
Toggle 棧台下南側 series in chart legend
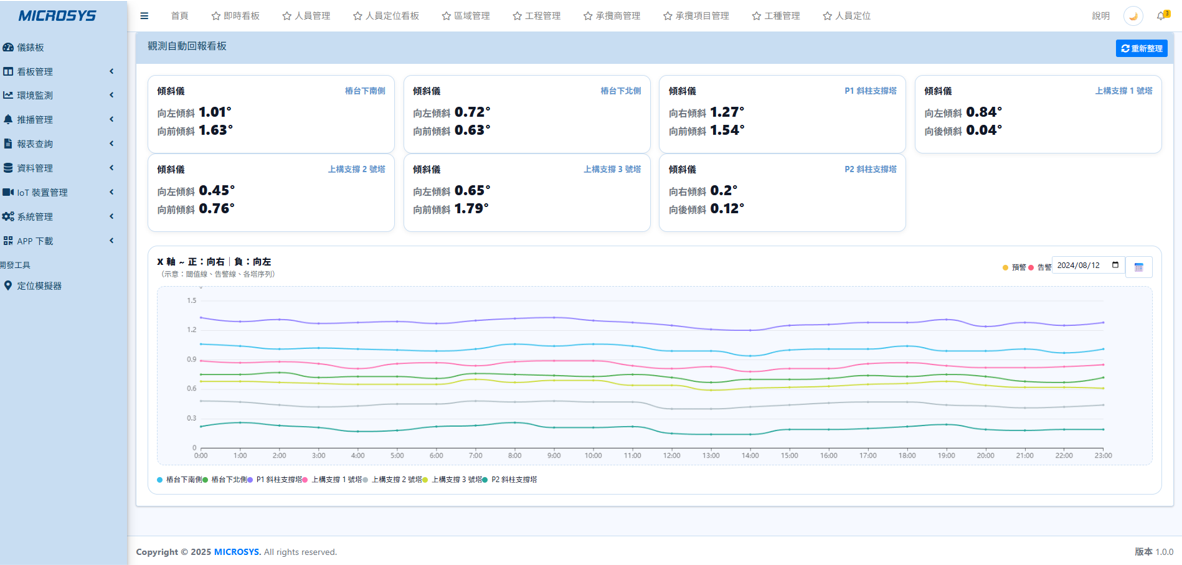click(181, 480)
